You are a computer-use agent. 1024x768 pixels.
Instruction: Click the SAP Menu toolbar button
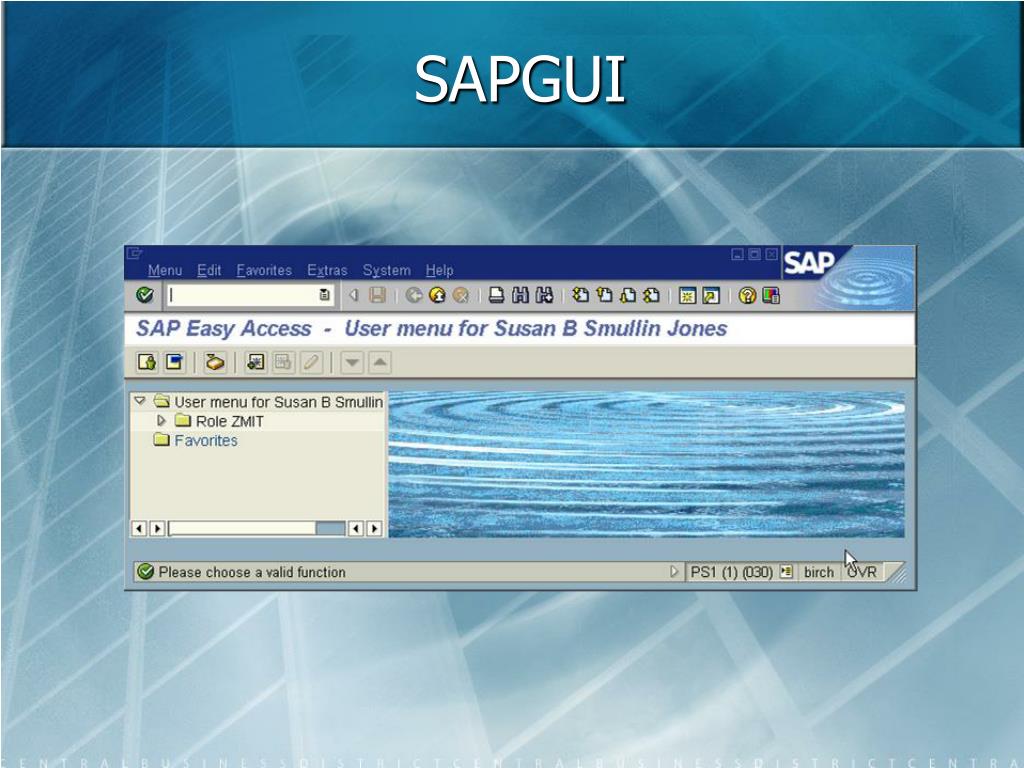pyautogui.click(x=174, y=362)
